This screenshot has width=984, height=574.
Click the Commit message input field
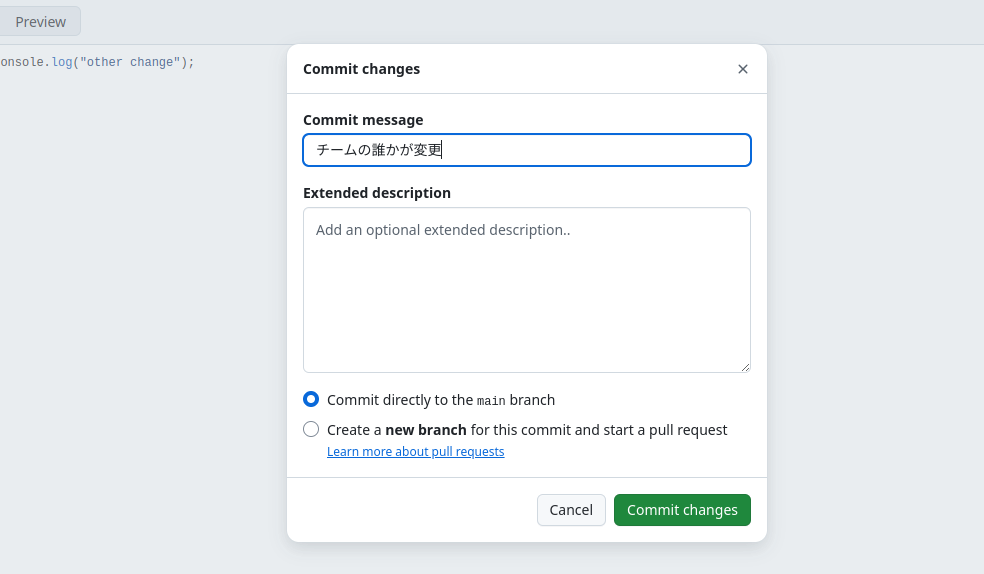click(x=526, y=150)
